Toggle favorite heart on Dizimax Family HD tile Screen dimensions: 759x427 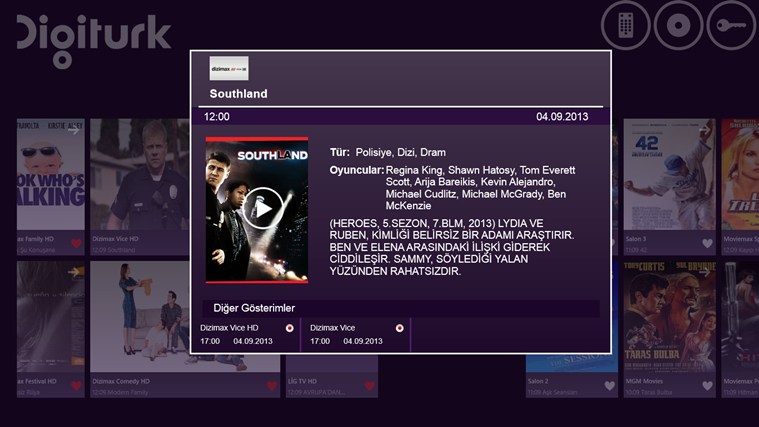tap(76, 244)
